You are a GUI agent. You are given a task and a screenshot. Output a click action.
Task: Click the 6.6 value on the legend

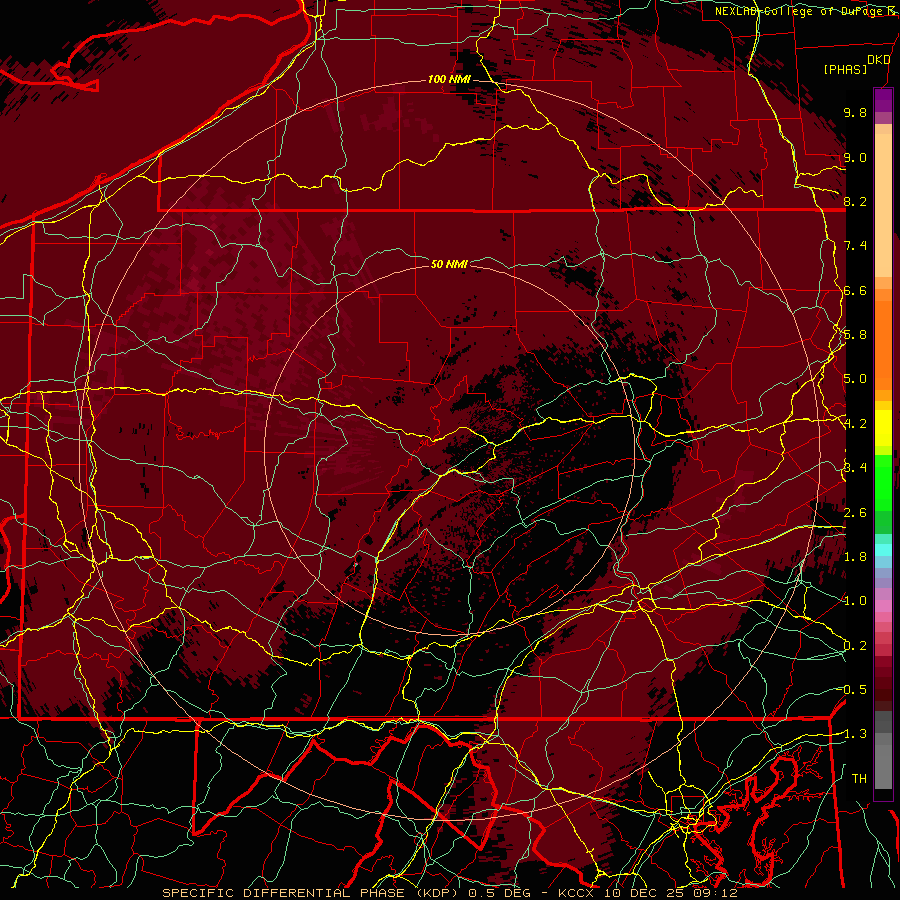tap(855, 290)
